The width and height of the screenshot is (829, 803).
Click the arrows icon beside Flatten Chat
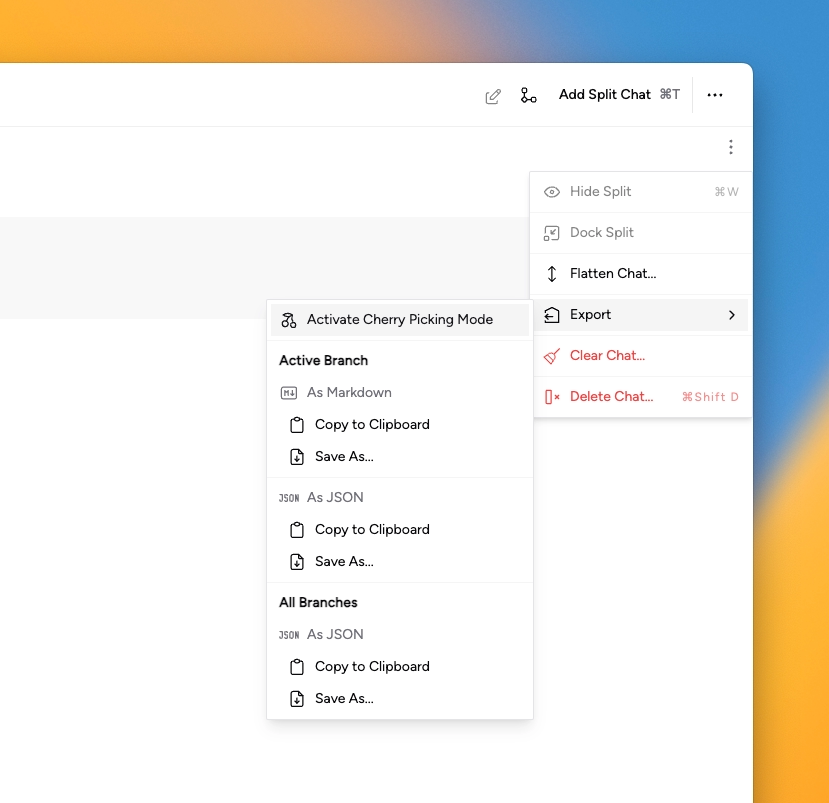(x=551, y=273)
